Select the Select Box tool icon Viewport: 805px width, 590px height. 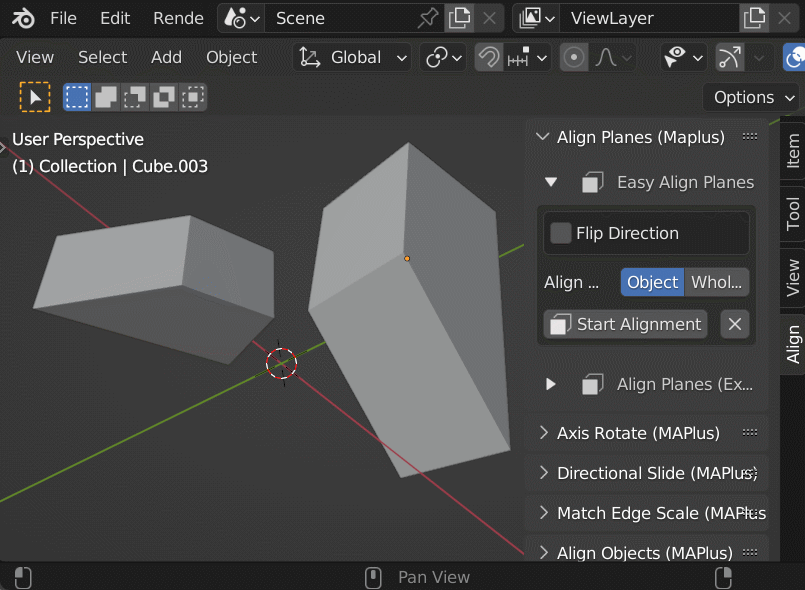35,97
